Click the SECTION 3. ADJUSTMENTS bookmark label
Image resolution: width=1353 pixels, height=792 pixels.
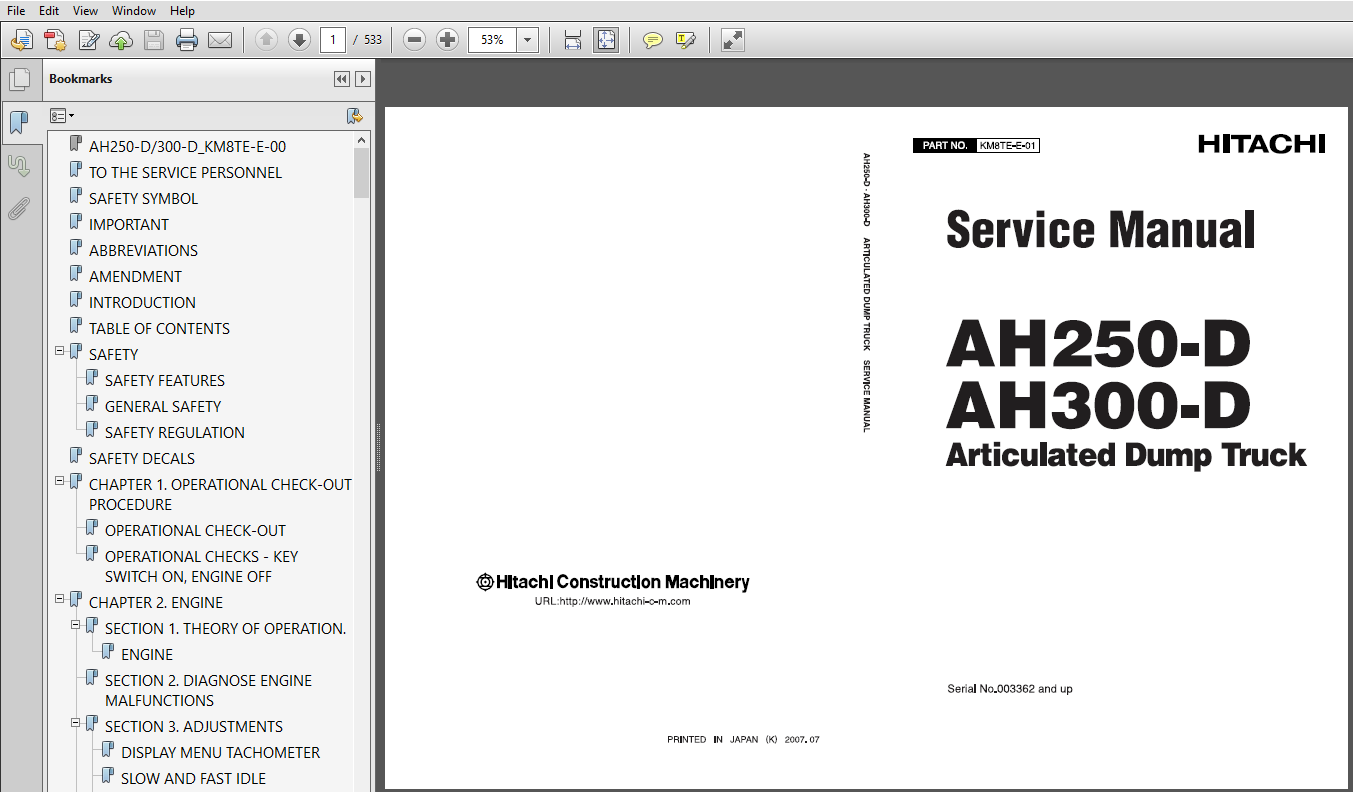194,727
